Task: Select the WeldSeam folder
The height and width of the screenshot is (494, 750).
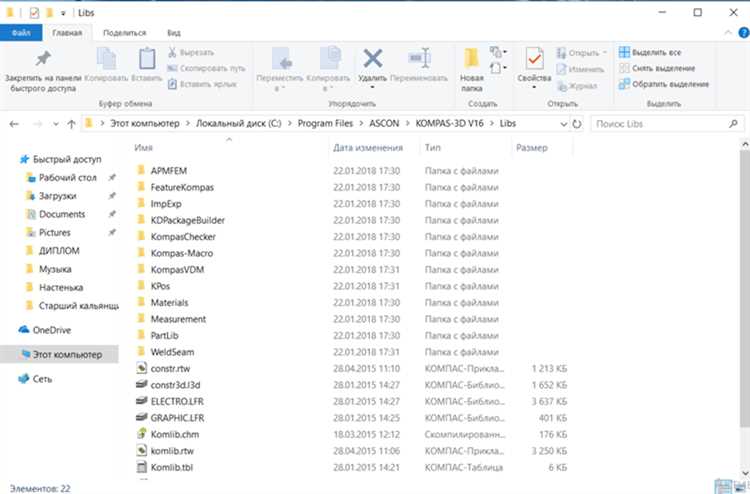Action: tap(172, 352)
